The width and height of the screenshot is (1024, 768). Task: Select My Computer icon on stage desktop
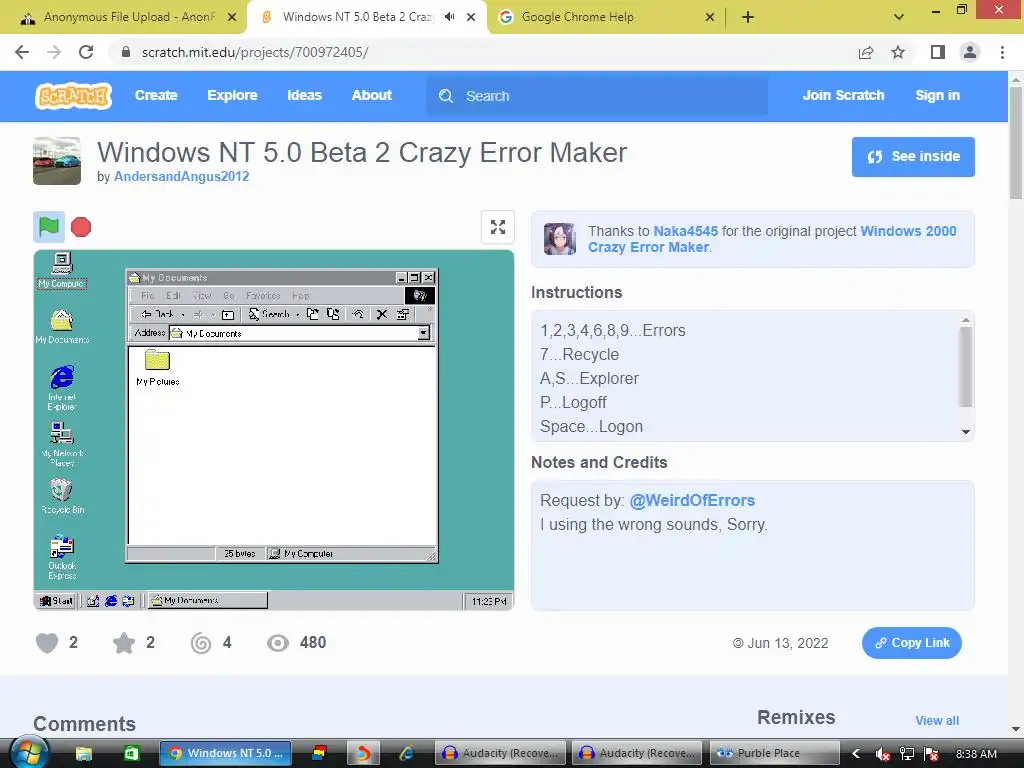point(61,270)
